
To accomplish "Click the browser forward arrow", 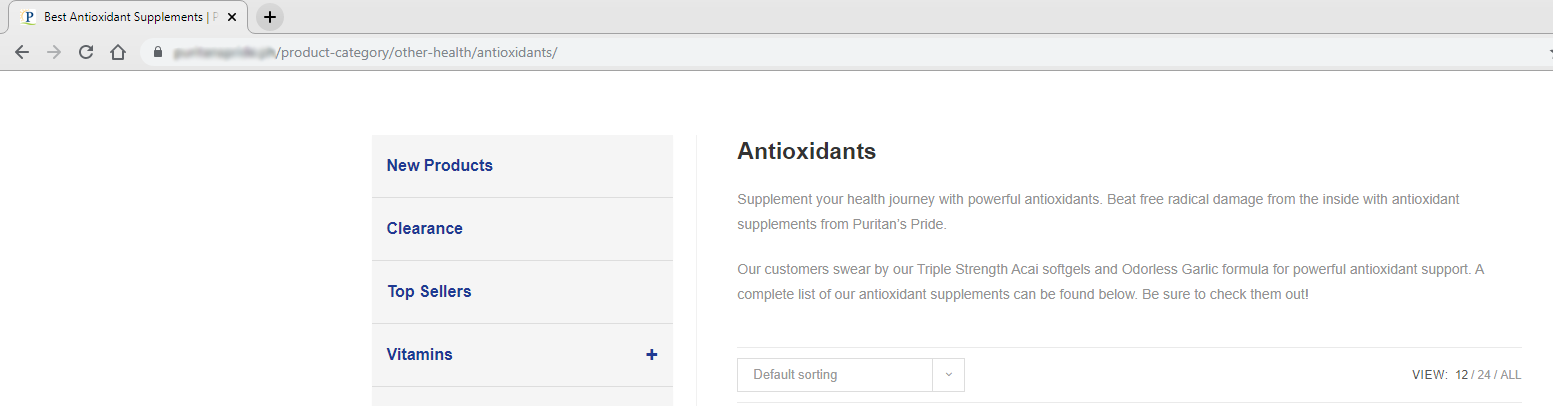I will 54,52.
